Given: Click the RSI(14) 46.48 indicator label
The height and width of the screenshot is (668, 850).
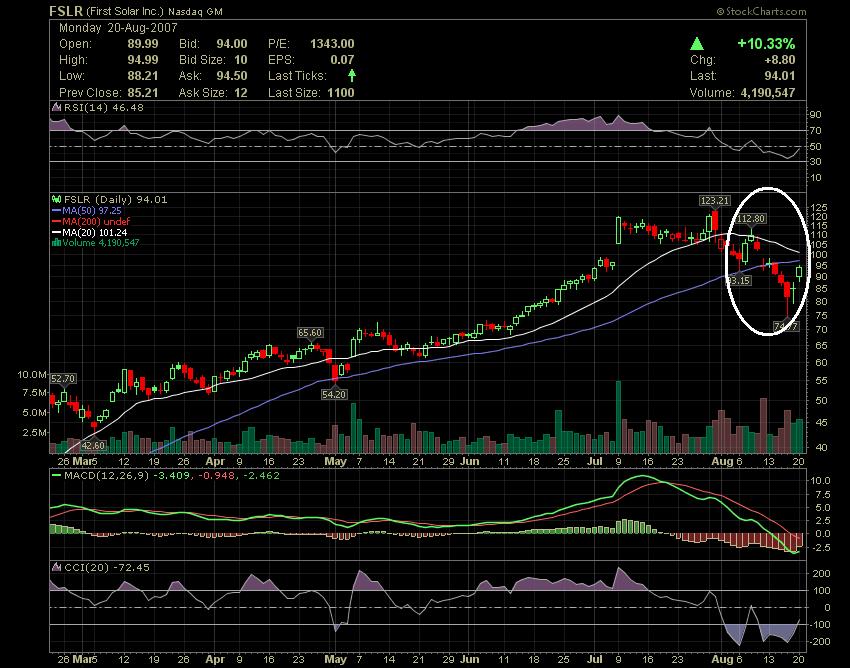Looking at the screenshot, I should point(104,107).
